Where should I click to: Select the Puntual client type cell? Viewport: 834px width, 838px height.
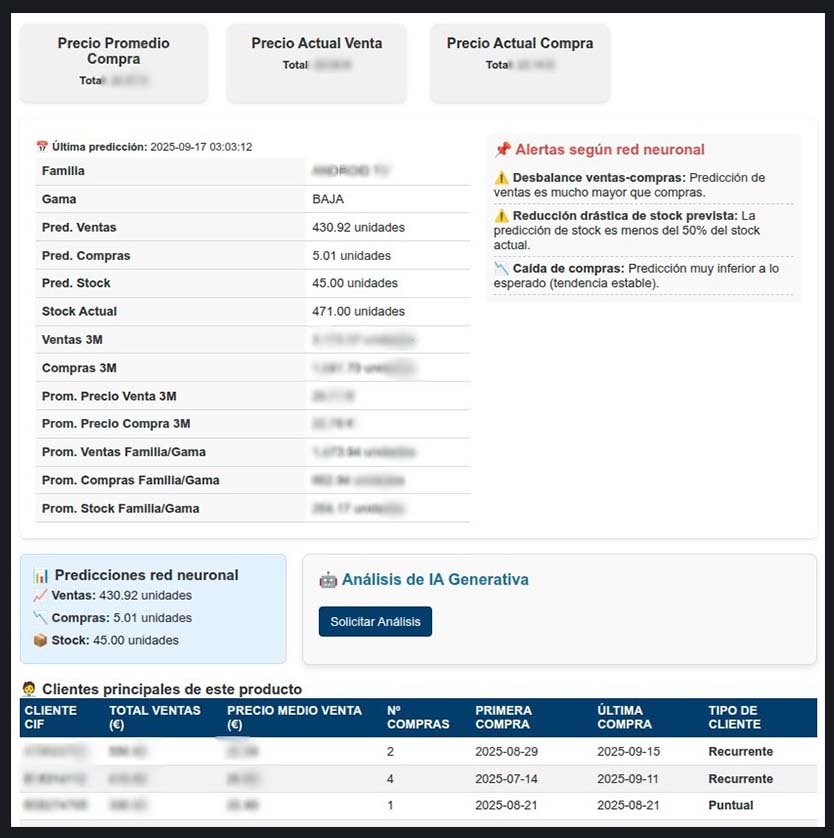(x=730, y=805)
